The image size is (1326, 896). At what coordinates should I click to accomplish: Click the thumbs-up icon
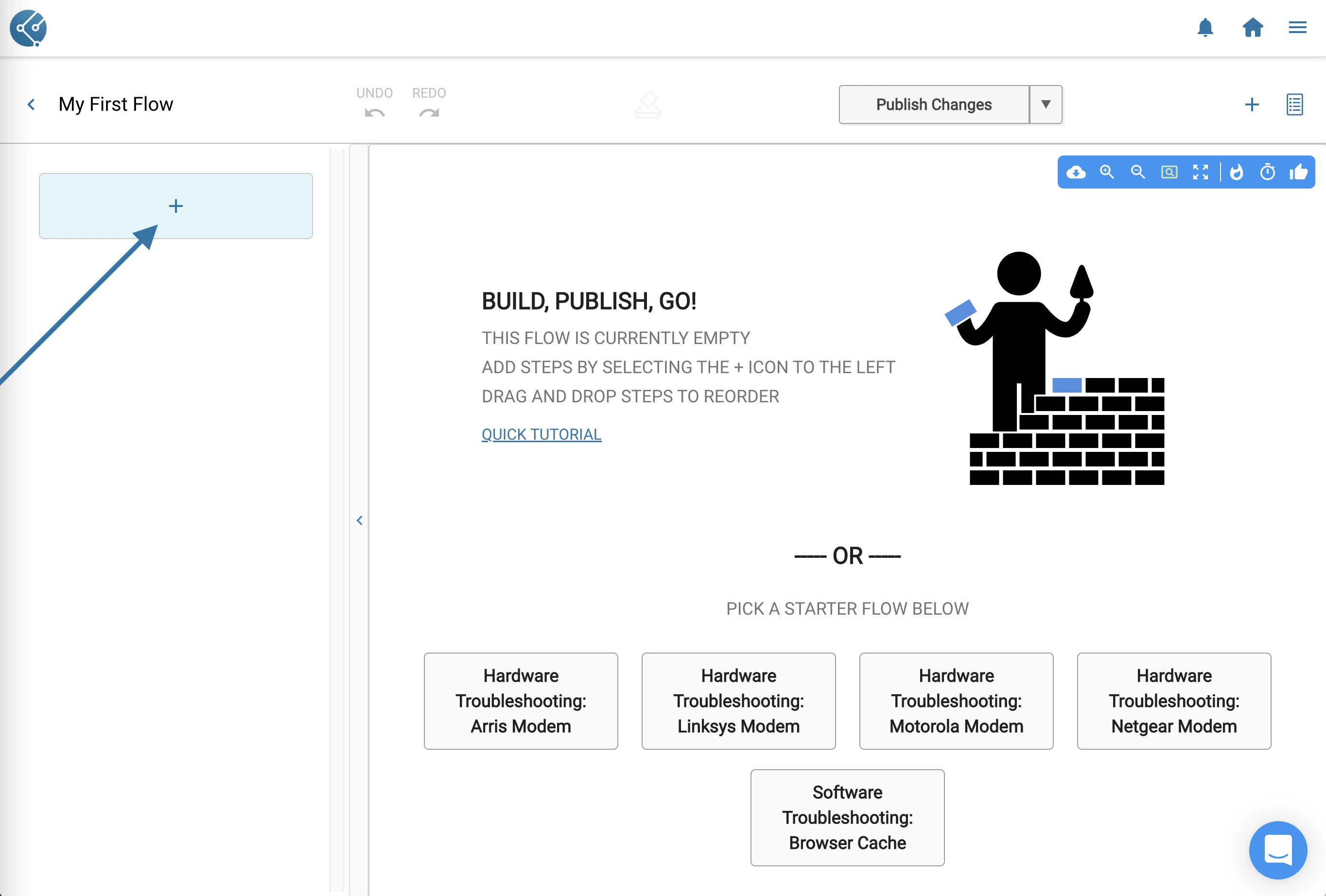[1299, 172]
